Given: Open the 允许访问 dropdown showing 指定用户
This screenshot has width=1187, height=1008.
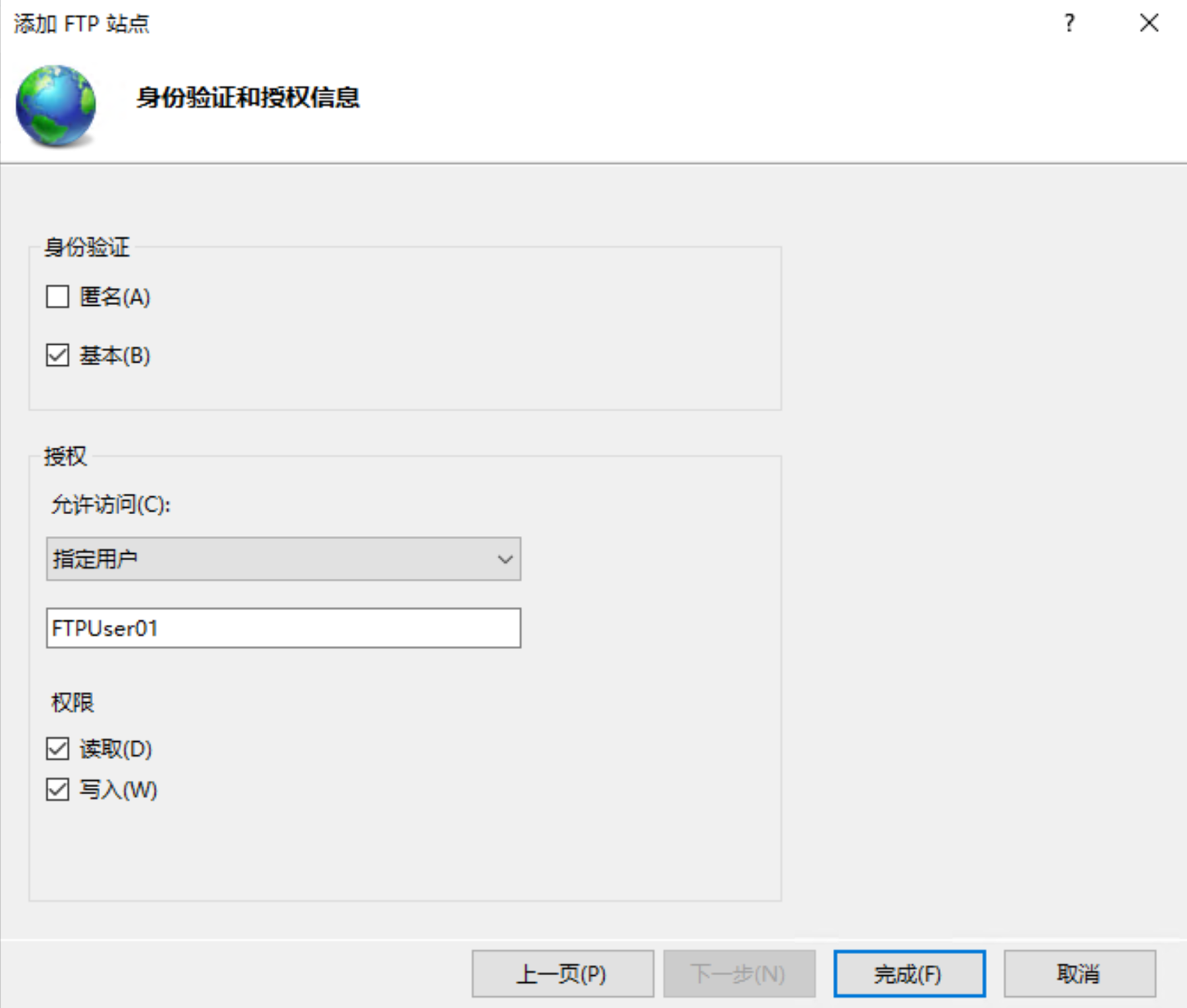Looking at the screenshot, I should click(x=284, y=559).
